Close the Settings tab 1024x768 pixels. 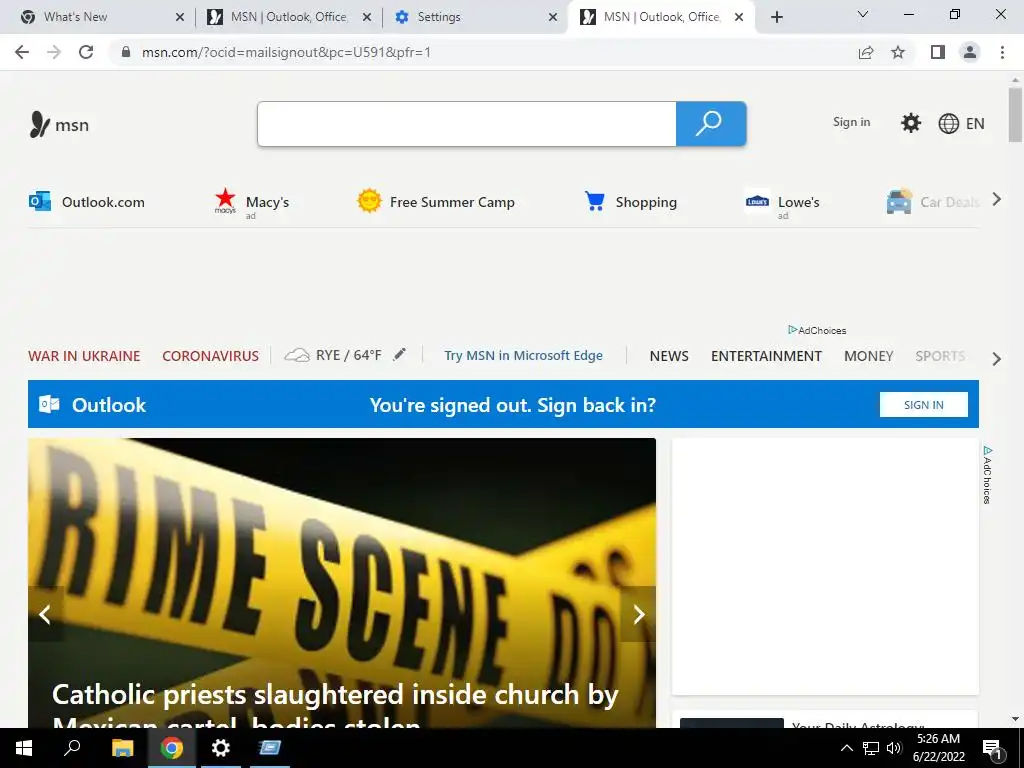coord(552,17)
